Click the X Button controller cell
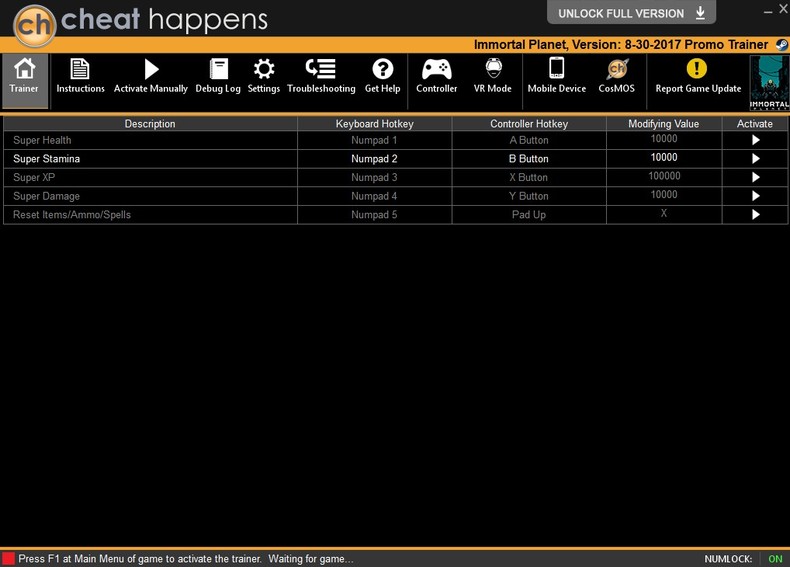The image size is (790, 567). 529,177
